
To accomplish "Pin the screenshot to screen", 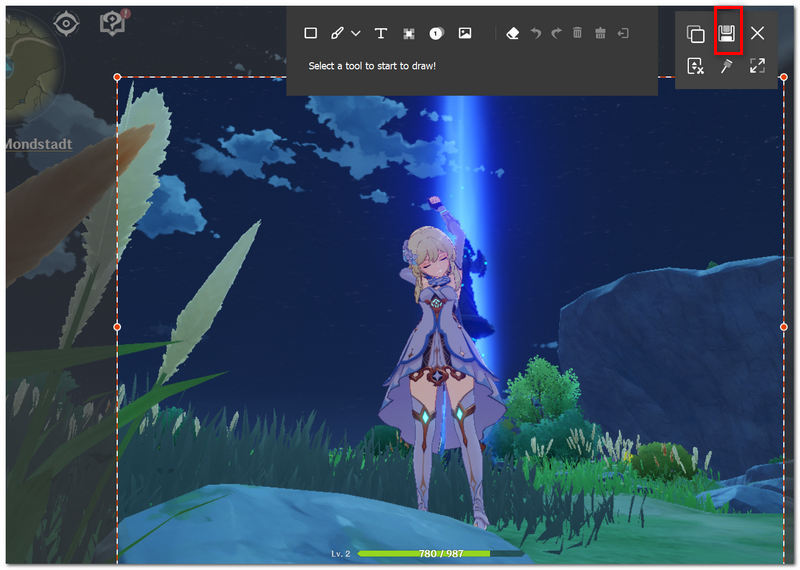I will pyautogui.click(x=727, y=66).
